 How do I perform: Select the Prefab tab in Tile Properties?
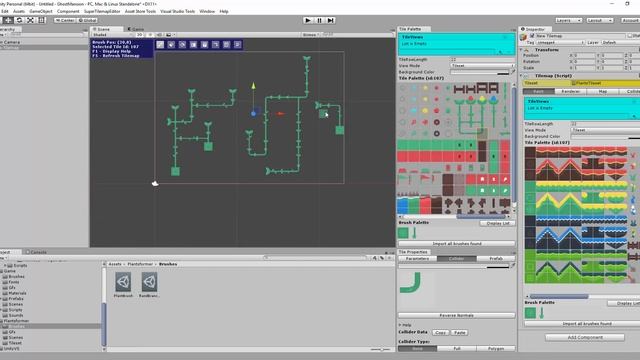496,259
